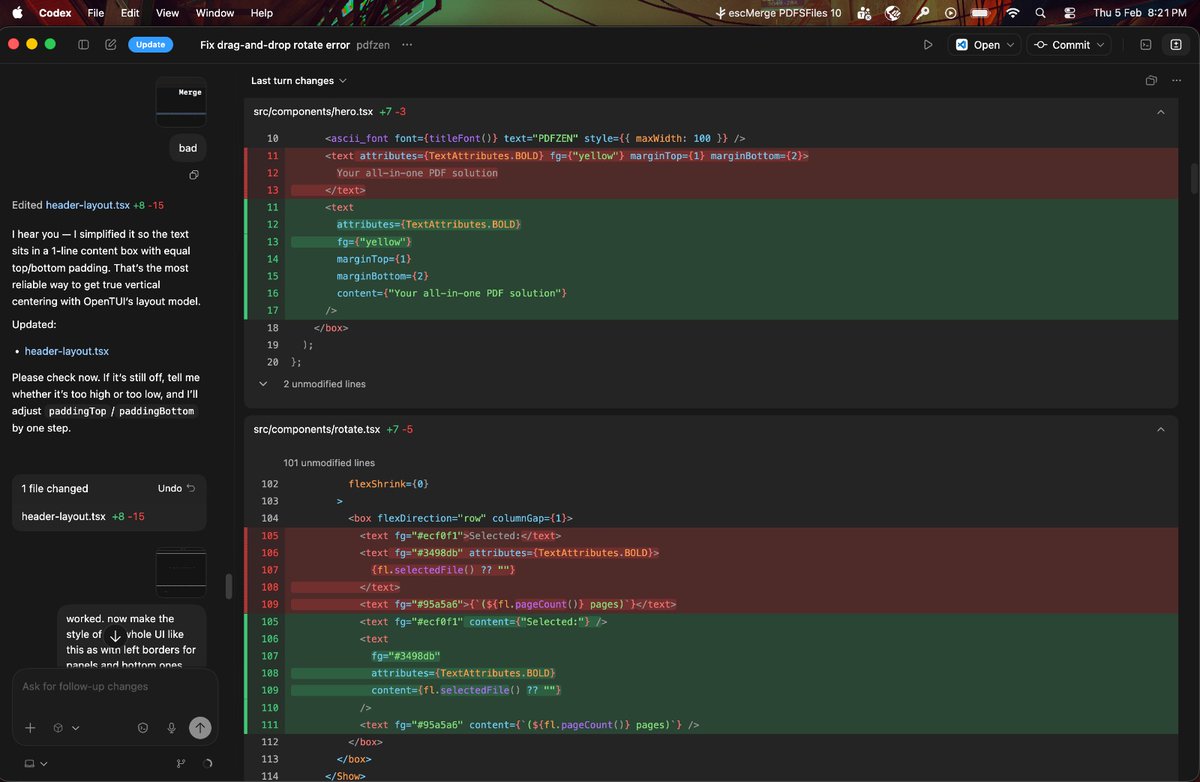Open the thread options ellipsis menu
Screen dimensions: 1200x782
[407, 45]
